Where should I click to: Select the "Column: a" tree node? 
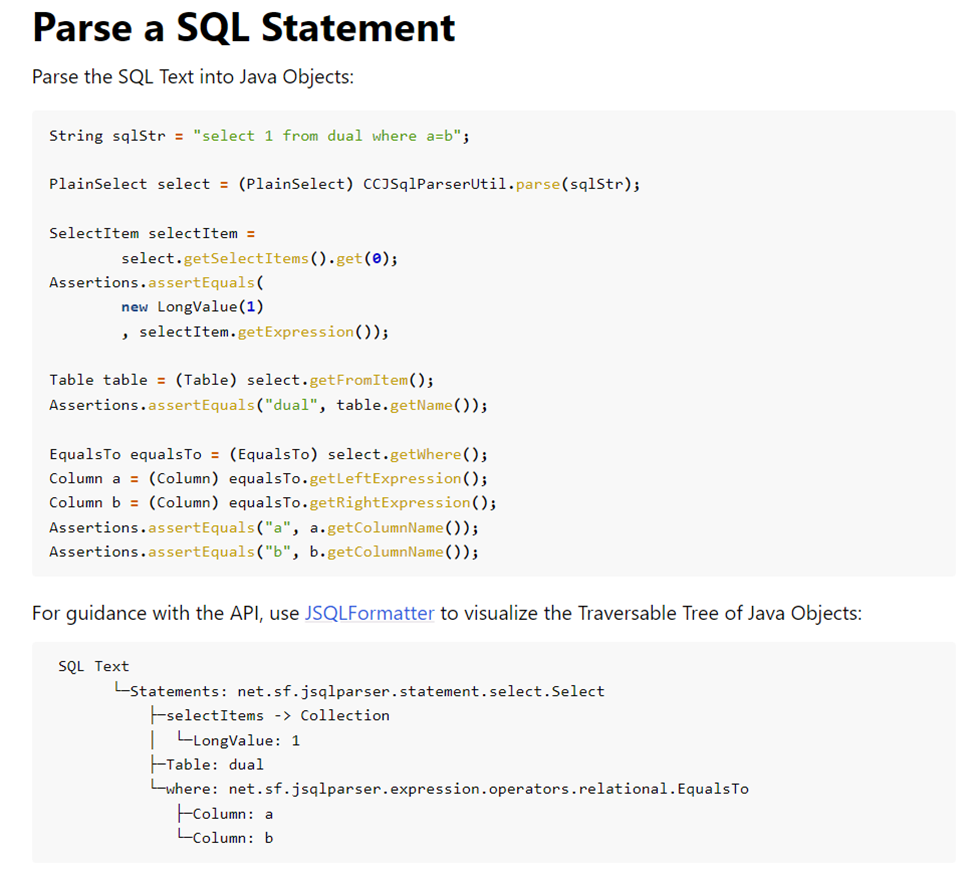click(232, 814)
